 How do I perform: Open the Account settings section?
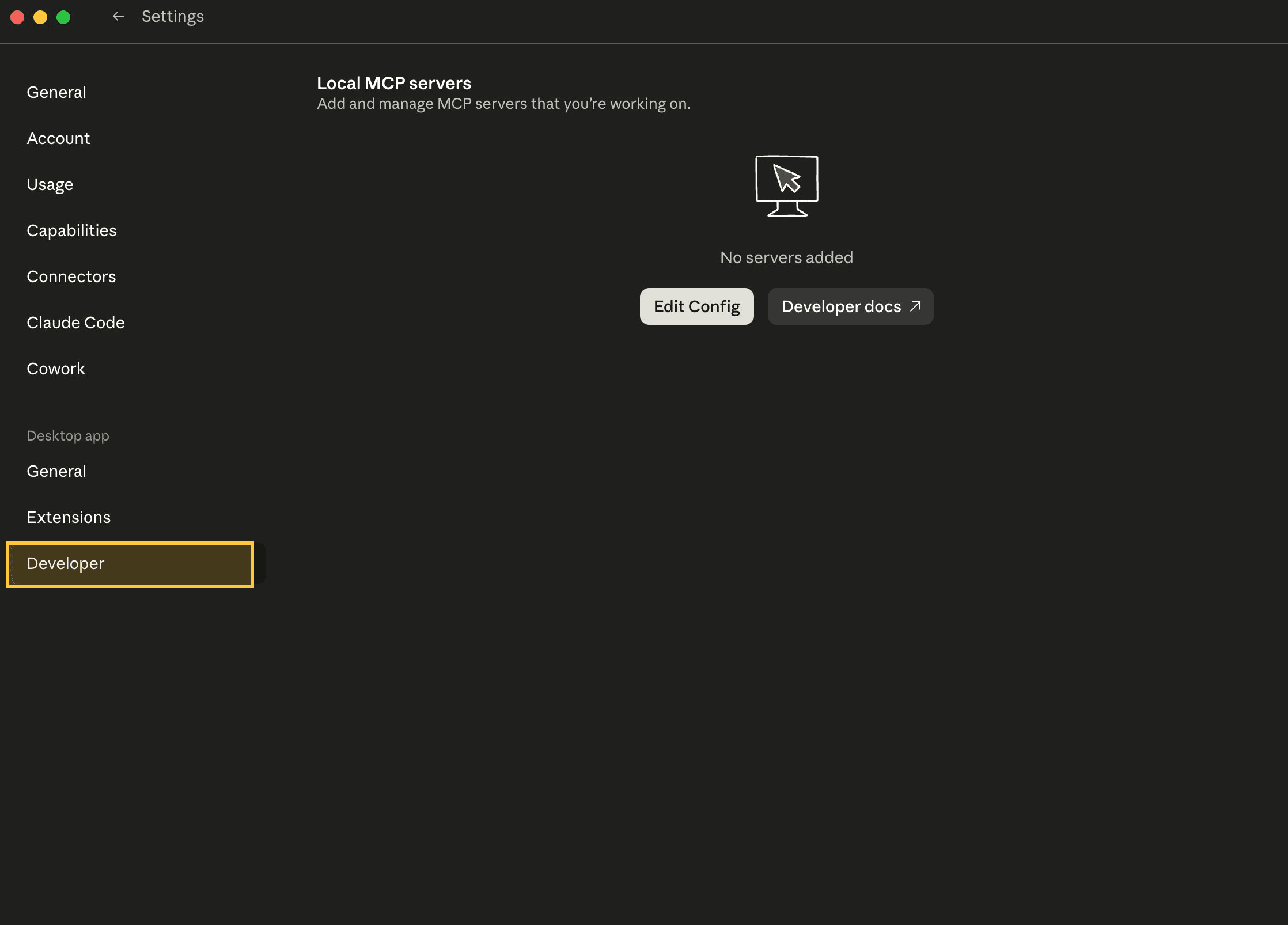pos(58,138)
